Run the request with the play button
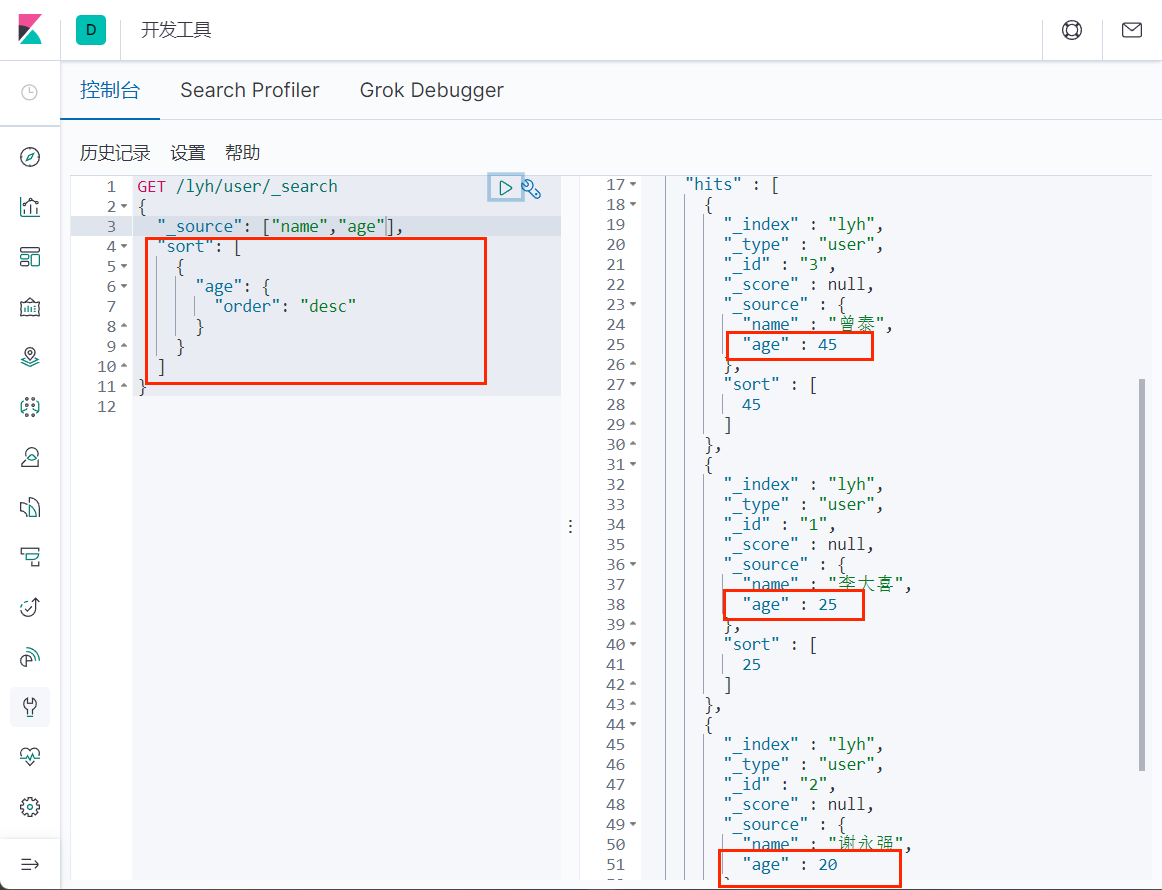The width and height of the screenshot is (1162, 890). tap(505, 187)
